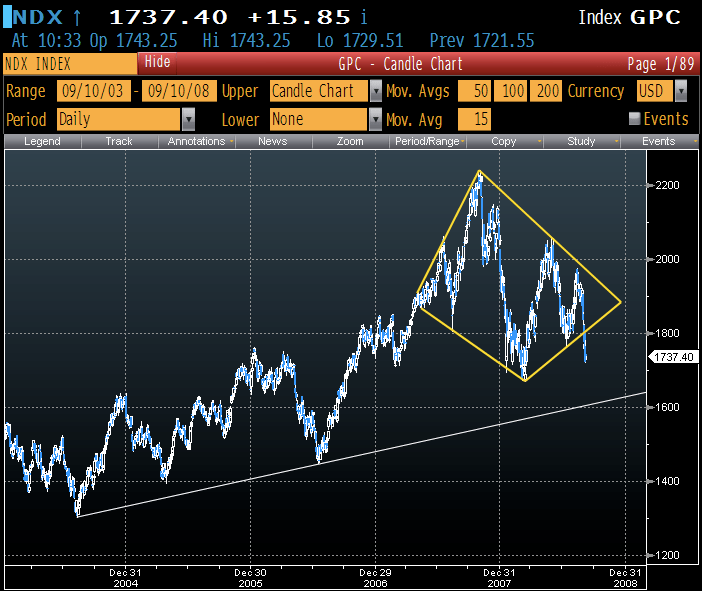
Task: Open the Upper Candle Chart dropdown arrow
Action: point(376,91)
